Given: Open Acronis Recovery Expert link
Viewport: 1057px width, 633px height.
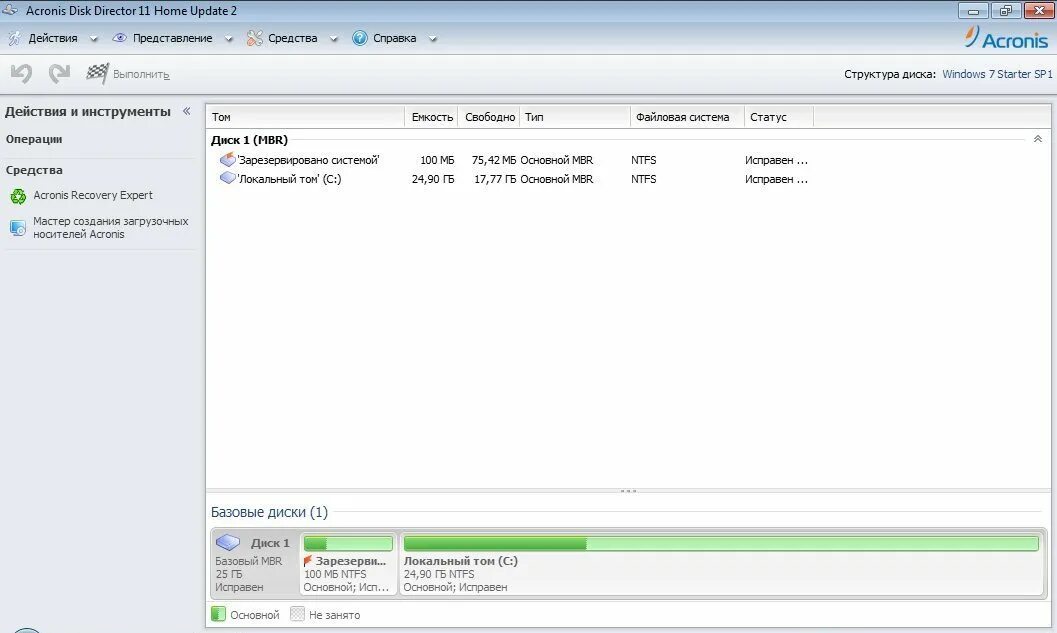Looking at the screenshot, I should (x=93, y=195).
